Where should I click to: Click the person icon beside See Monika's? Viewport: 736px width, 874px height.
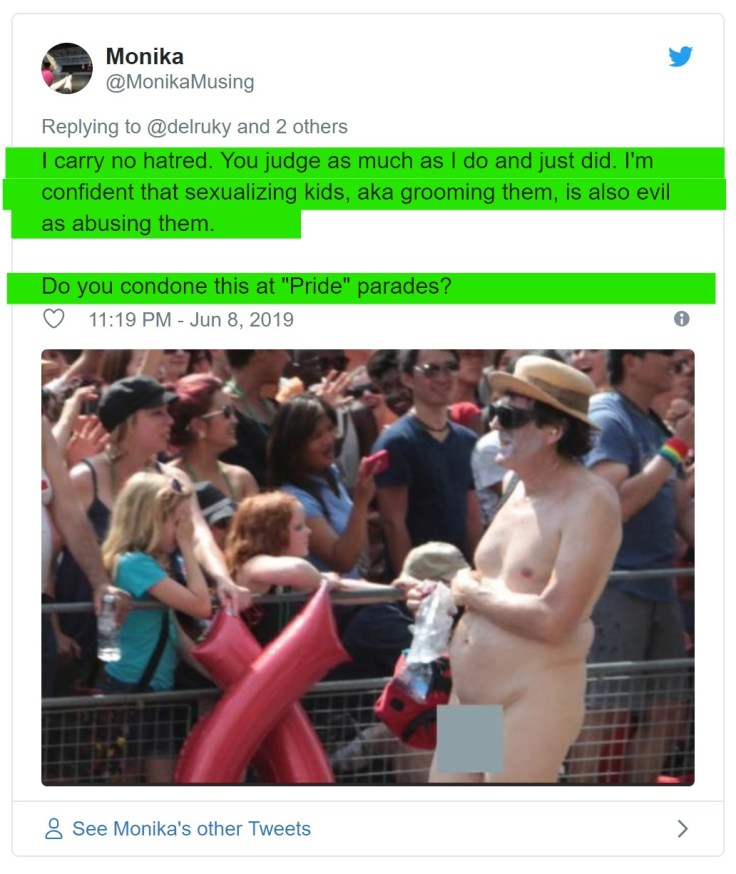[x=54, y=828]
